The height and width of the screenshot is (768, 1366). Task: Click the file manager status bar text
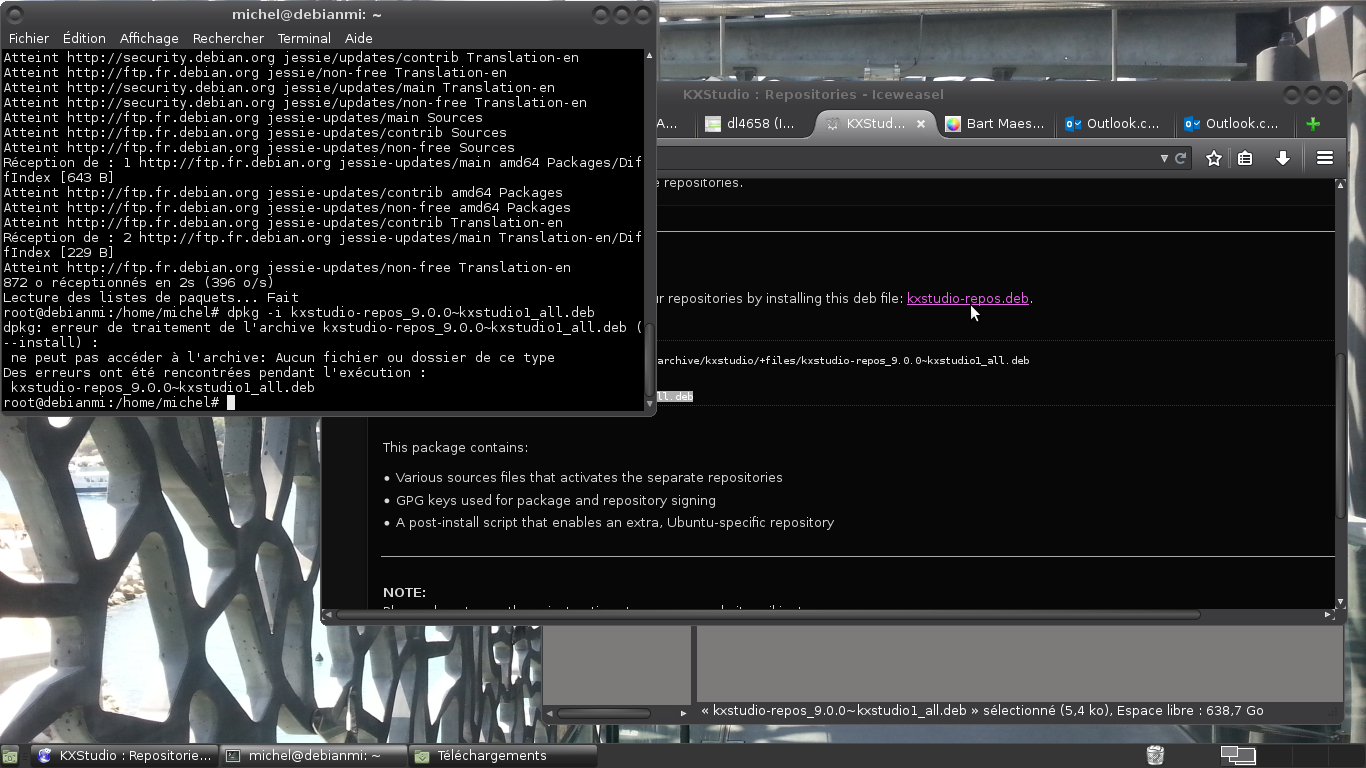[x=982, y=710]
